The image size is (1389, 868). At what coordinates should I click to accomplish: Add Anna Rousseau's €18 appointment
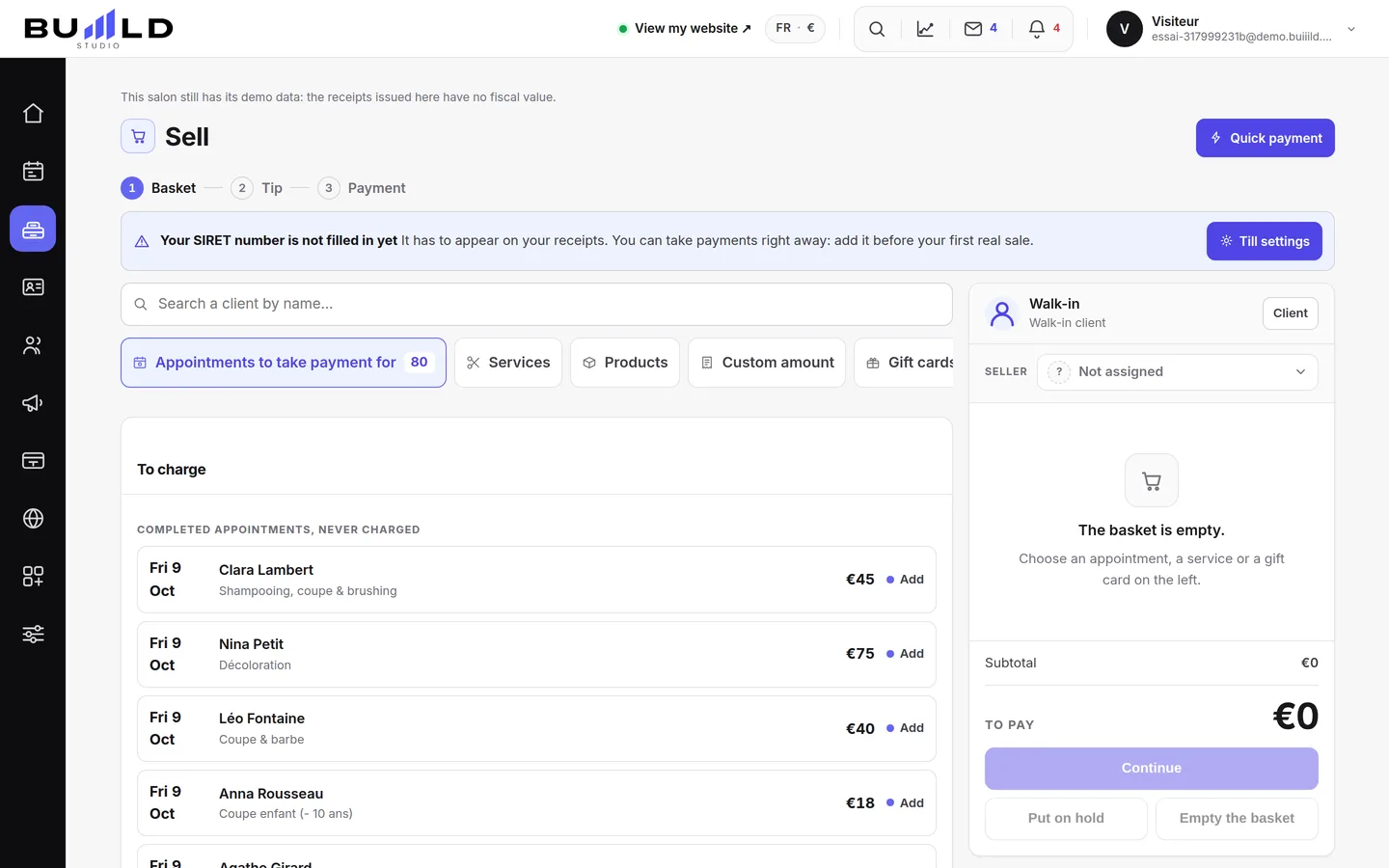click(x=905, y=803)
